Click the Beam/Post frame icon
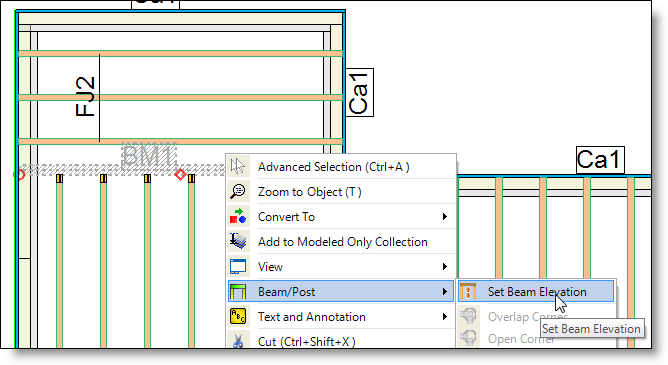 (x=238, y=292)
